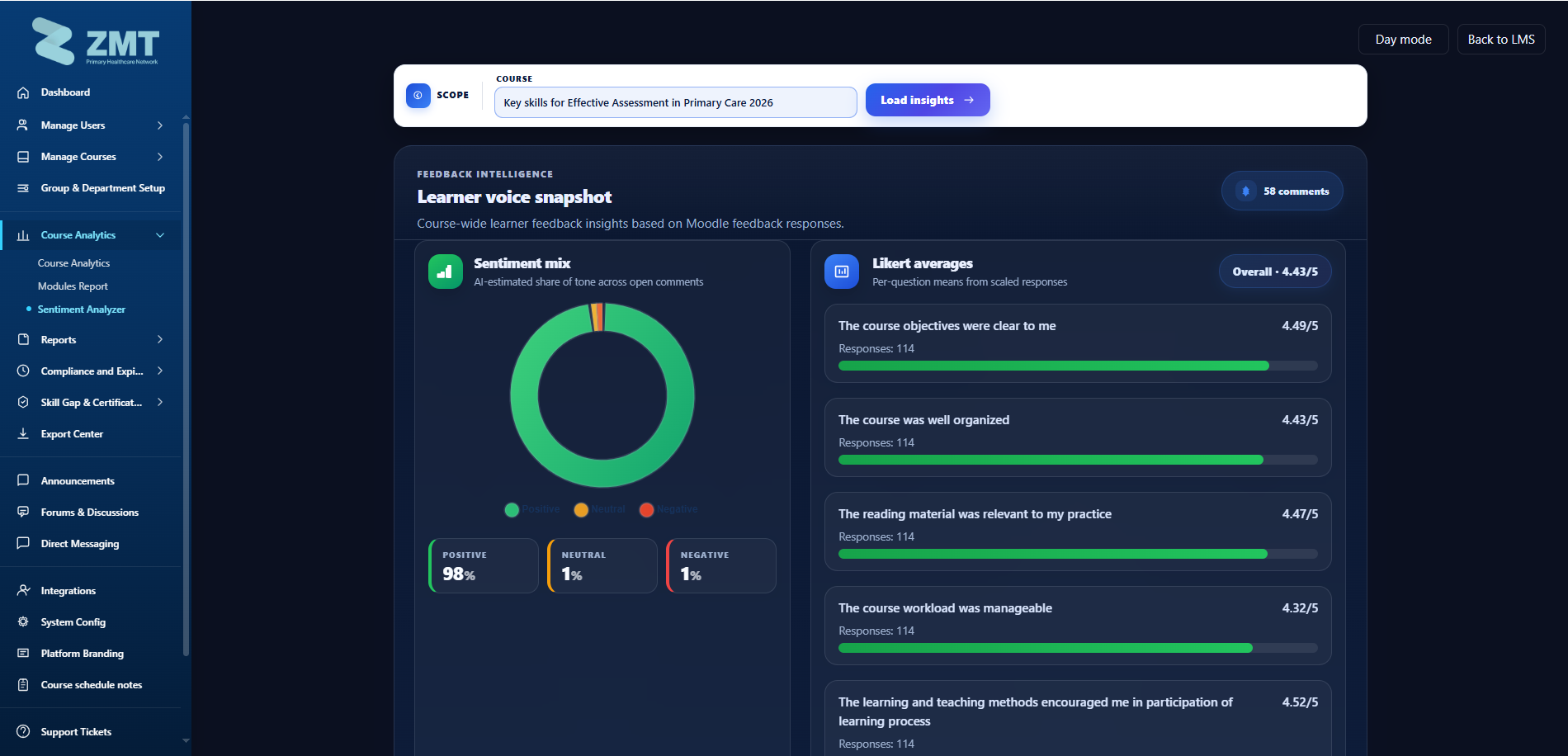Click the Neutral orange legend swatch
Viewport: 1568px width, 756px height.
coord(581,510)
